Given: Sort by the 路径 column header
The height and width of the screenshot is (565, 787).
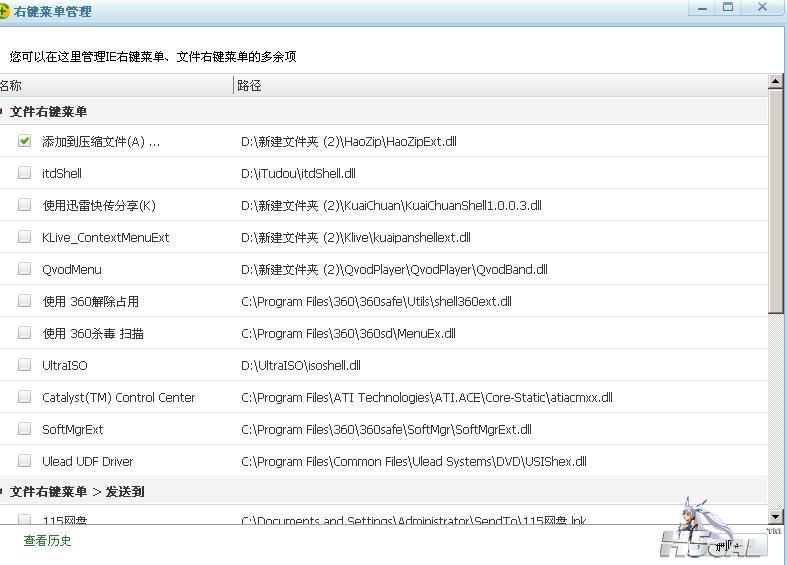Looking at the screenshot, I should coord(500,85).
